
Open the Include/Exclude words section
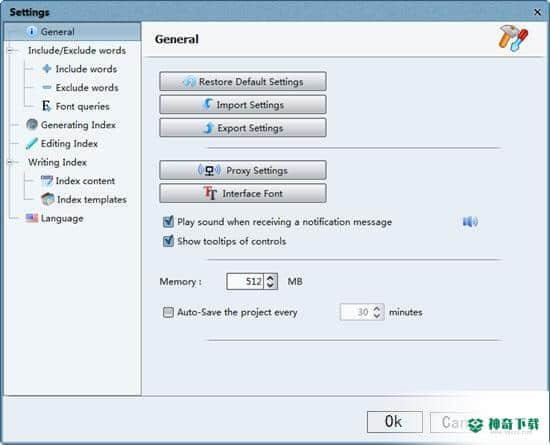[x=77, y=50]
